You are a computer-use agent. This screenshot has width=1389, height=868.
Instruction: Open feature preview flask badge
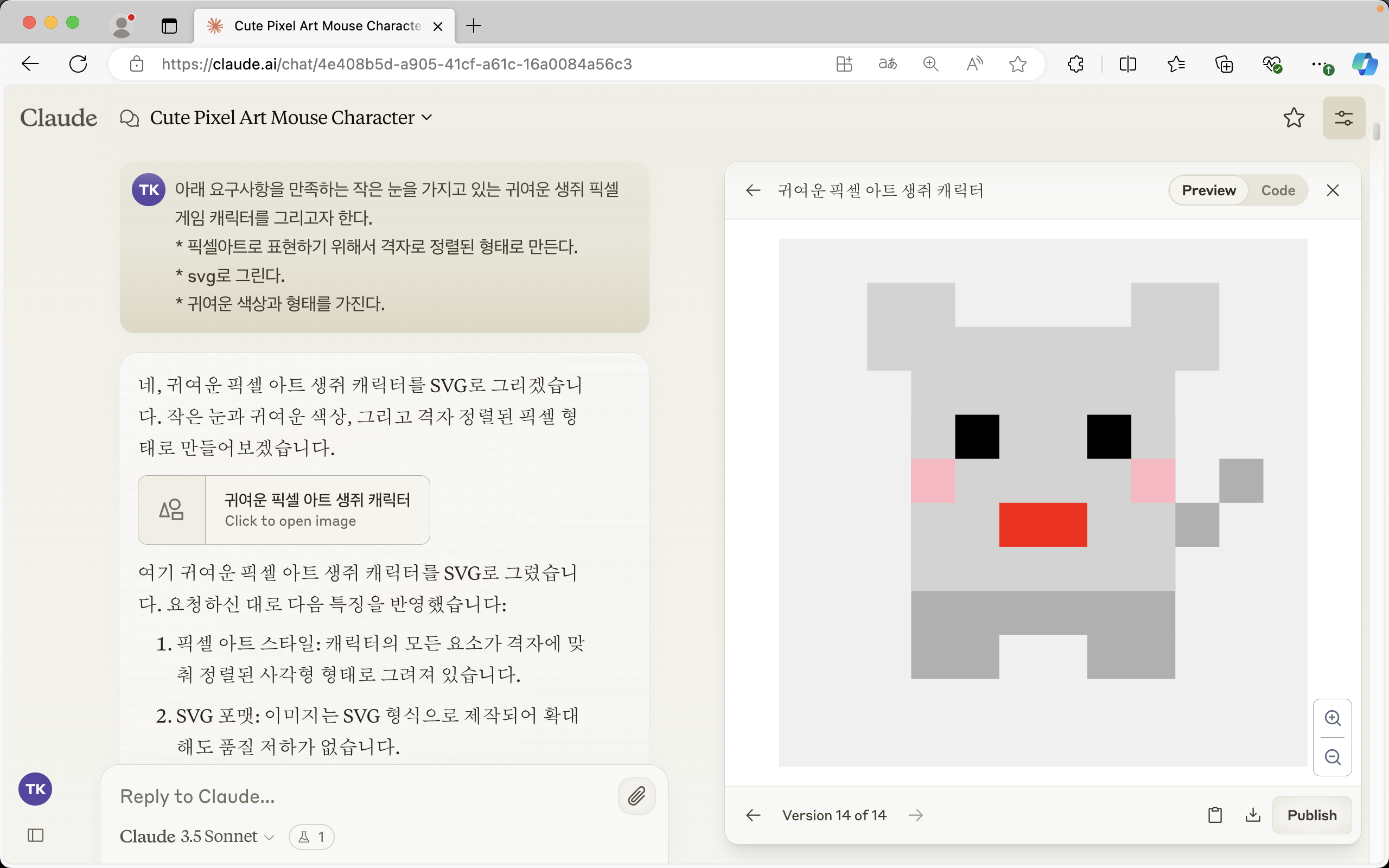tap(311, 837)
